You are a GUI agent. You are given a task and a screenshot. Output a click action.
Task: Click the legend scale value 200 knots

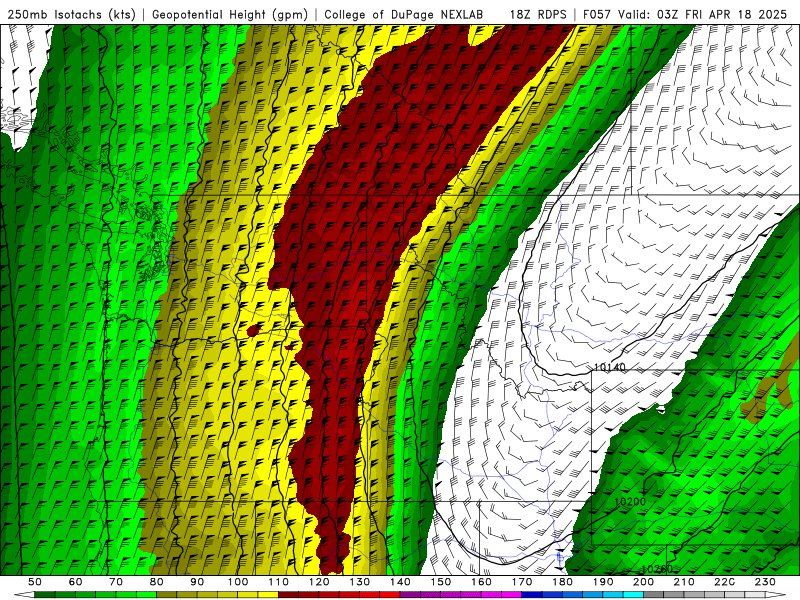(x=643, y=582)
